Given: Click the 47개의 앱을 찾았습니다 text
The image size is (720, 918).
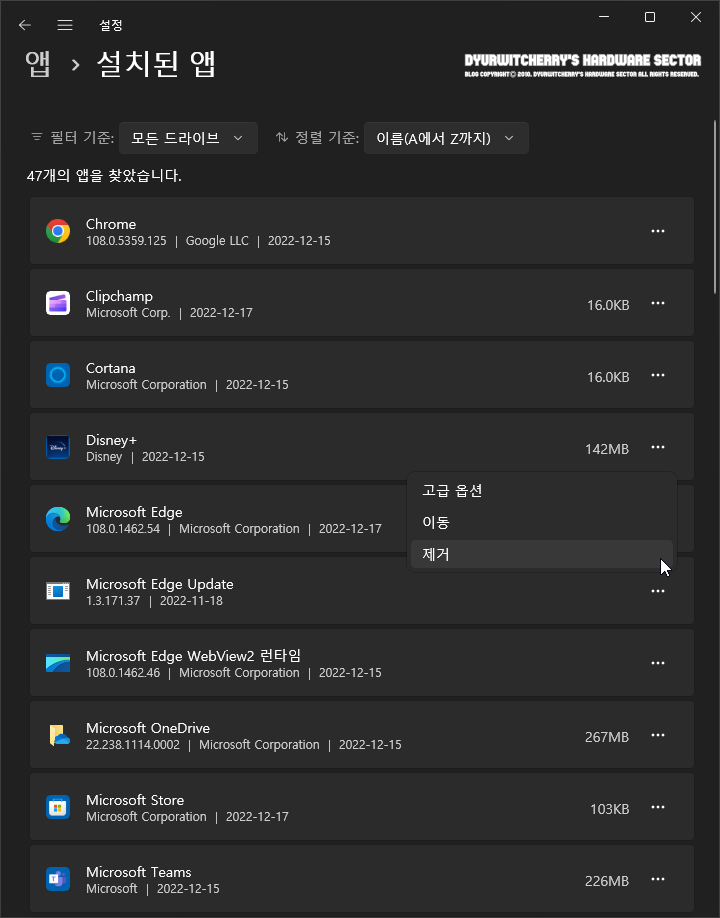Looking at the screenshot, I should 104,176.
